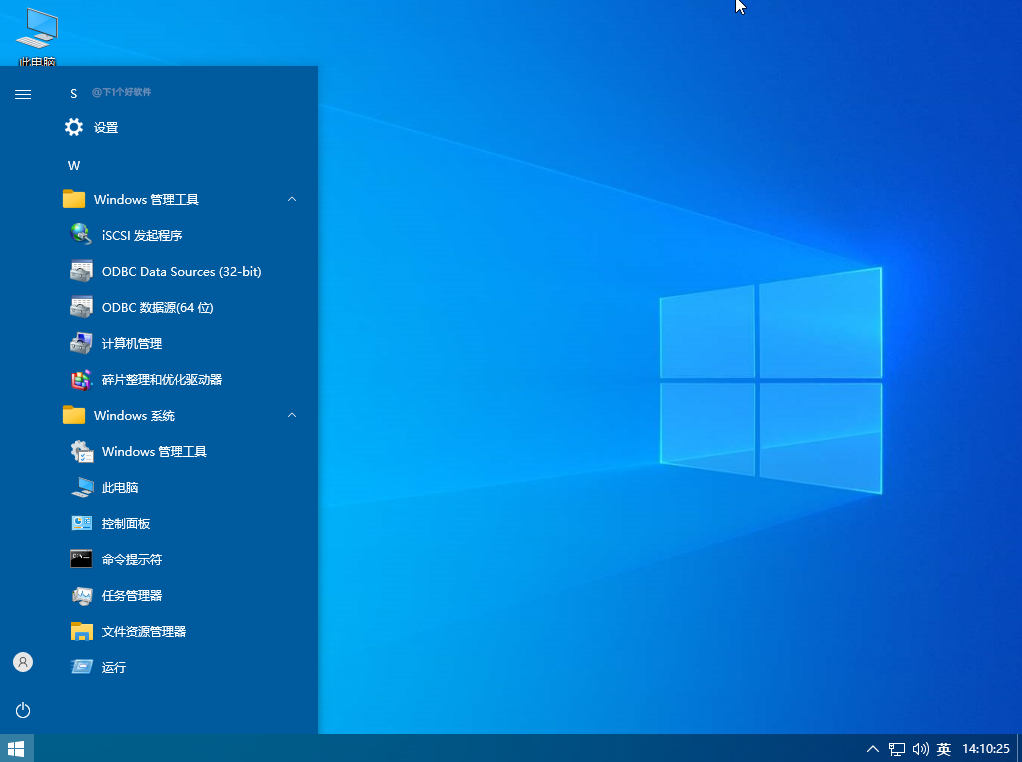1022x762 pixels.
Task: Show hidden system tray icons
Action: [872, 748]
